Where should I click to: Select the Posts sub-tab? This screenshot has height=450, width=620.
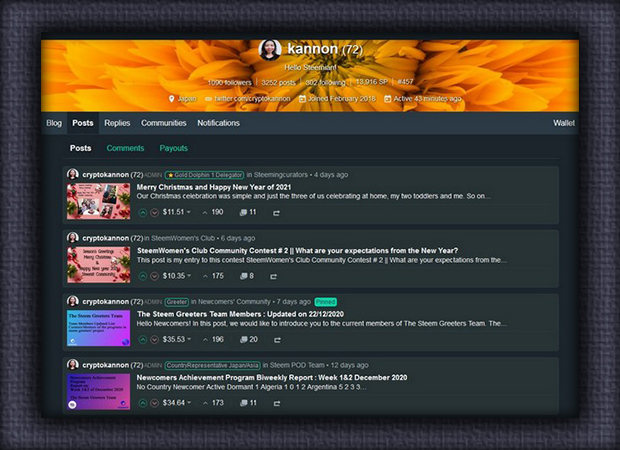click(x=81, y=148)
